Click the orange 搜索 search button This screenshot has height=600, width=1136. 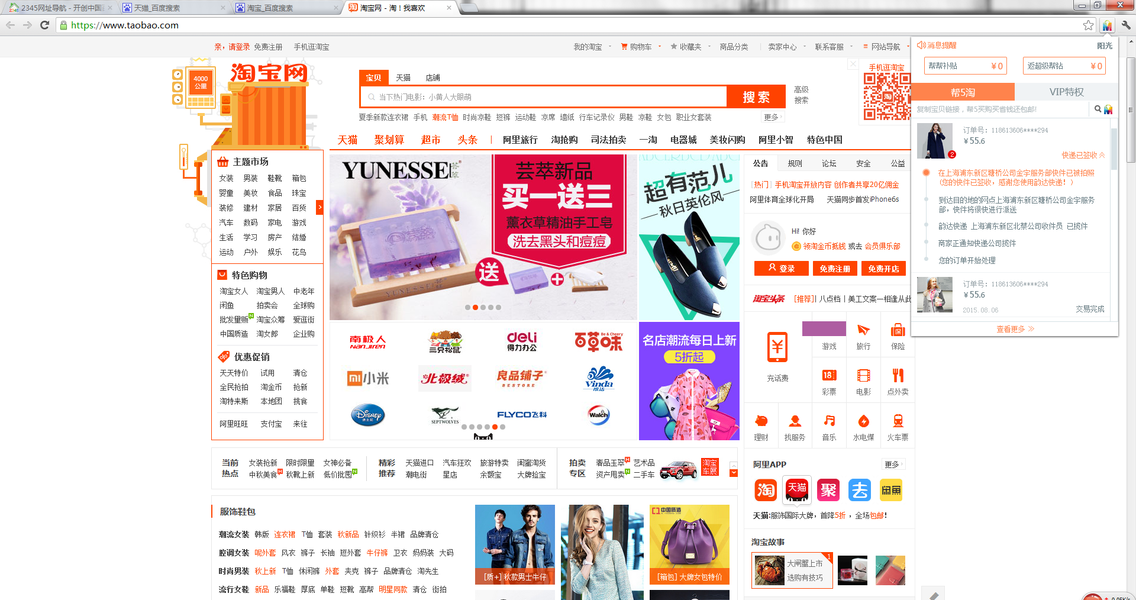click(x=756, y=97)
